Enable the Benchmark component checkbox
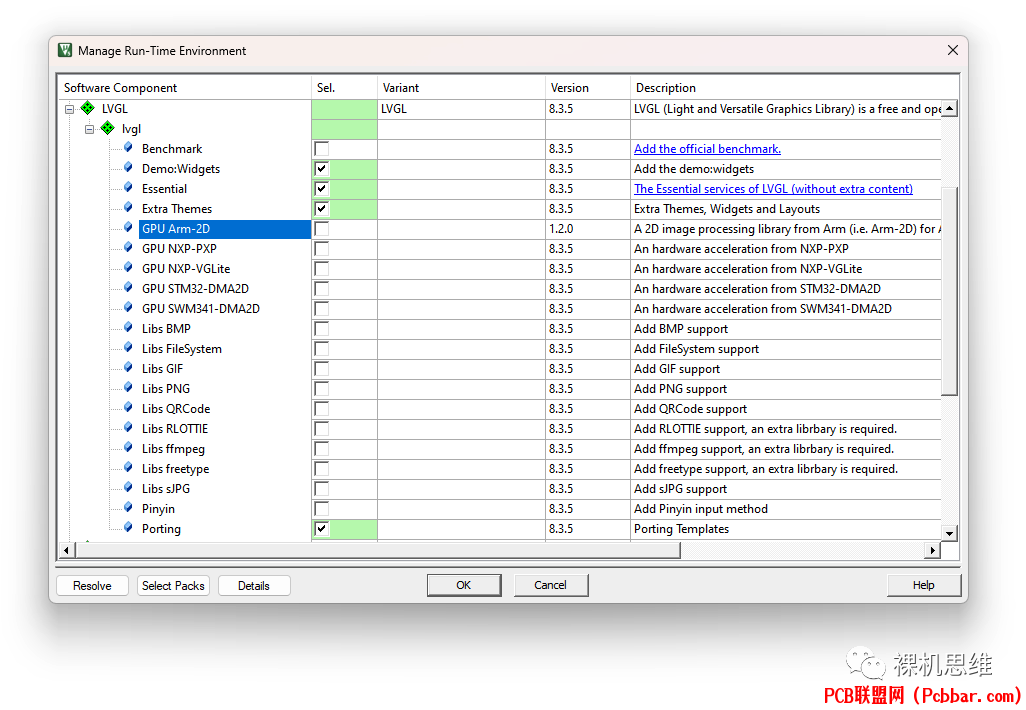The width and height of the screenshot is (1026, 710). coord(321,149)
